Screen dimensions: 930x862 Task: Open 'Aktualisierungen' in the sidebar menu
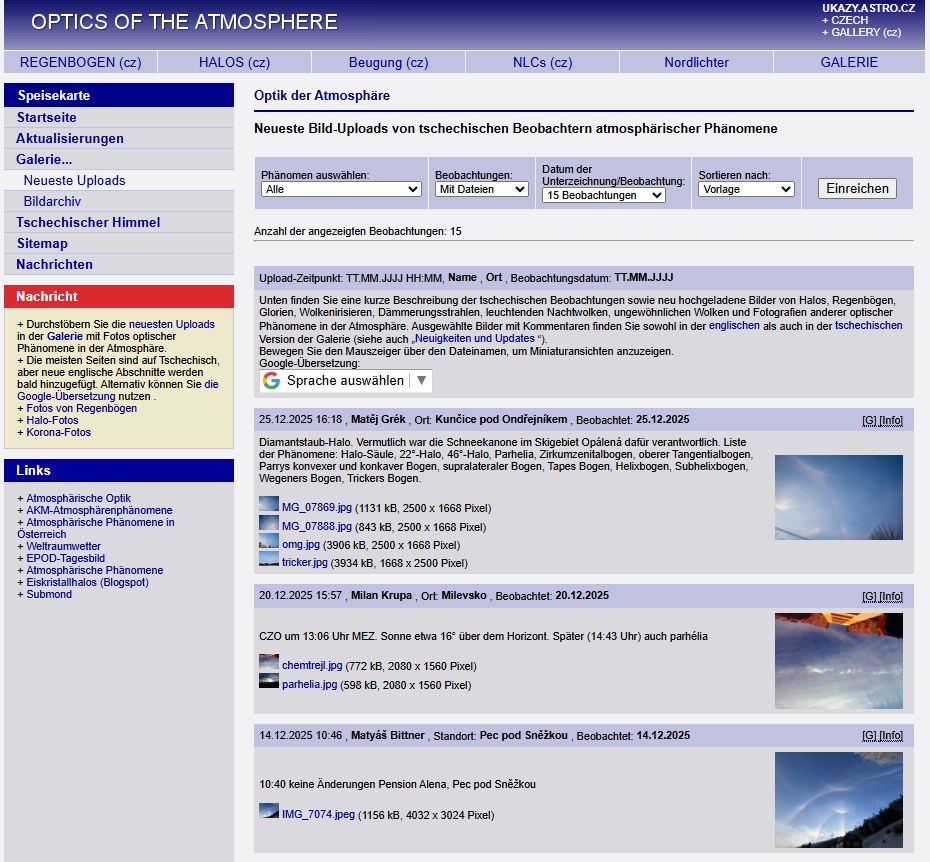tap(70, 139)
